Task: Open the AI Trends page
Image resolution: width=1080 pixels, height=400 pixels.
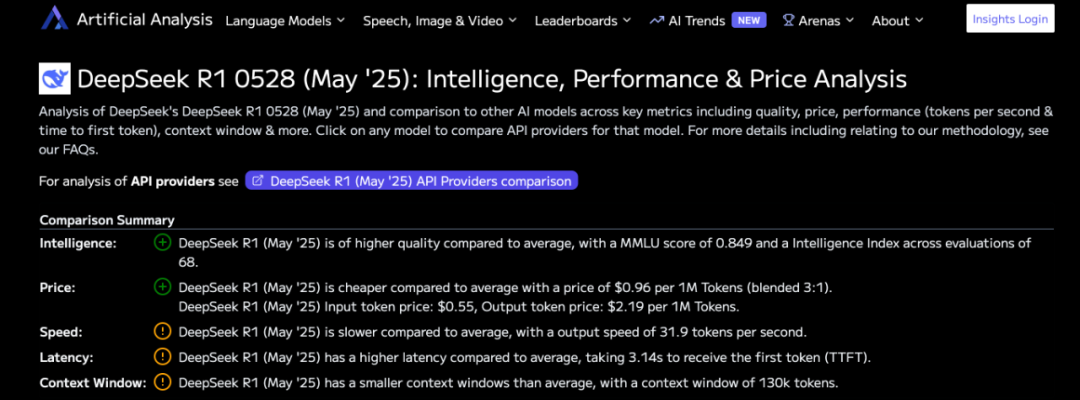Action: click(687, 21)
